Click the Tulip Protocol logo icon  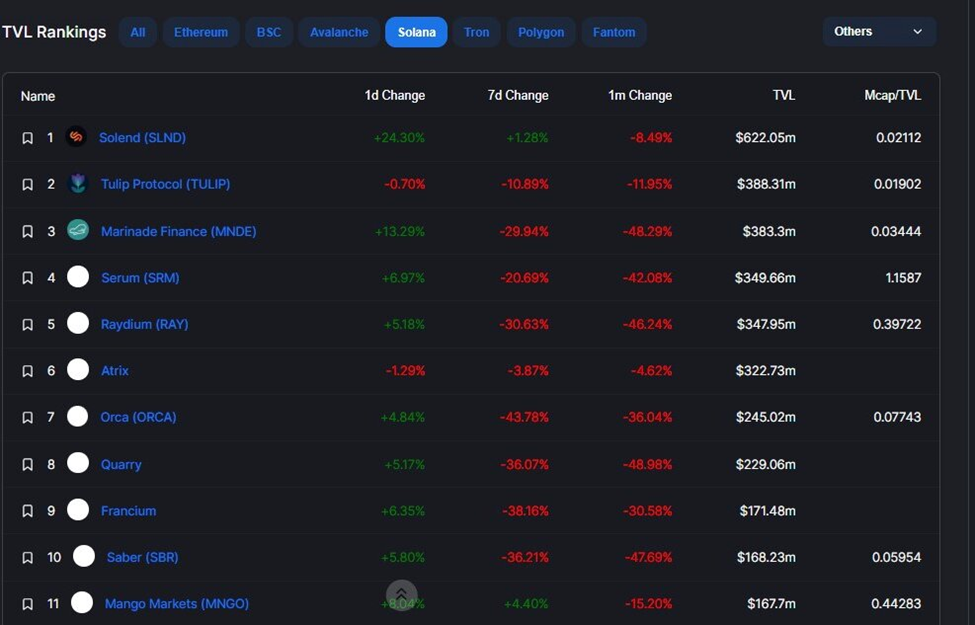coord(78,183)
